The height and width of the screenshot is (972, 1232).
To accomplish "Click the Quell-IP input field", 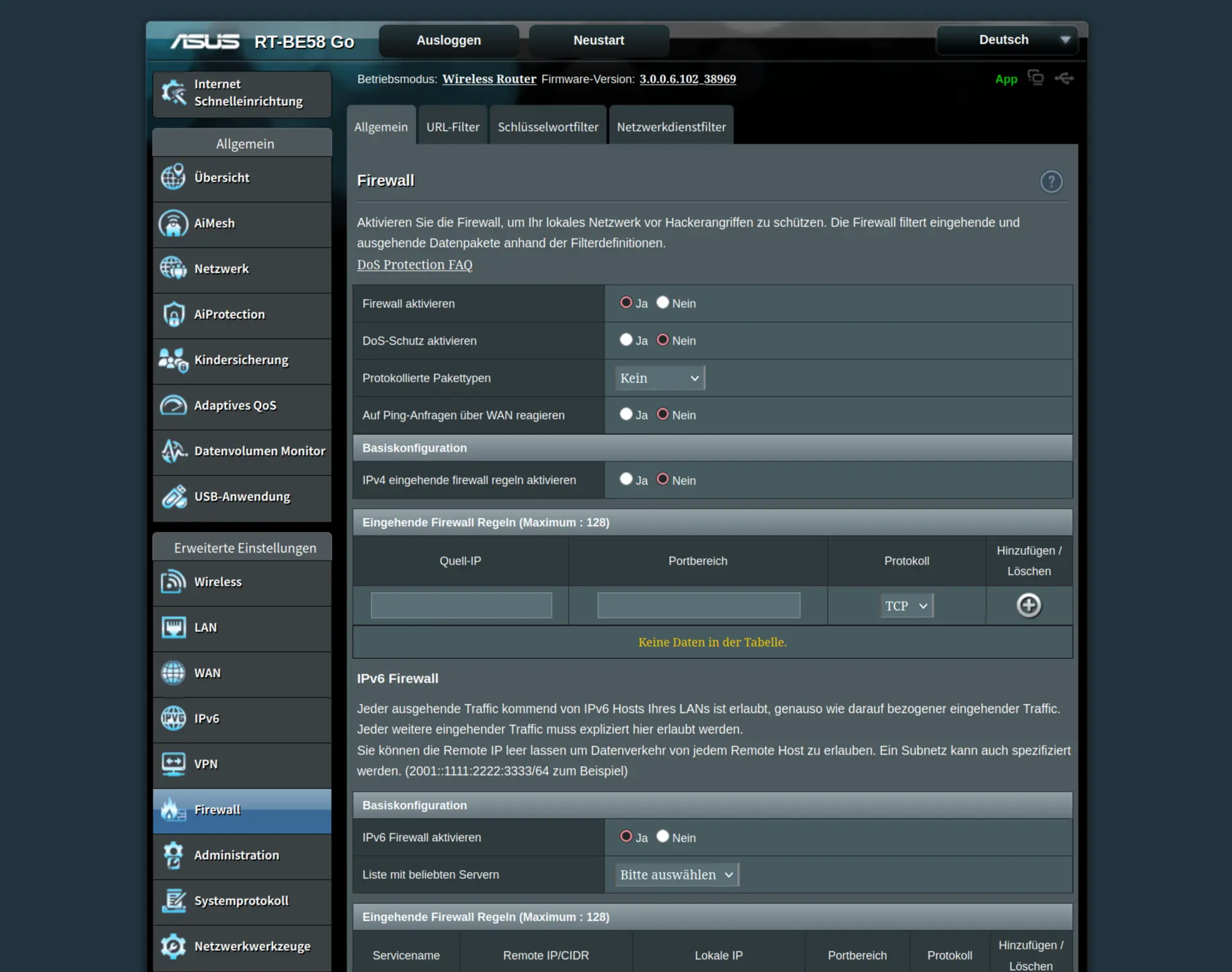I will pos(461,605).
